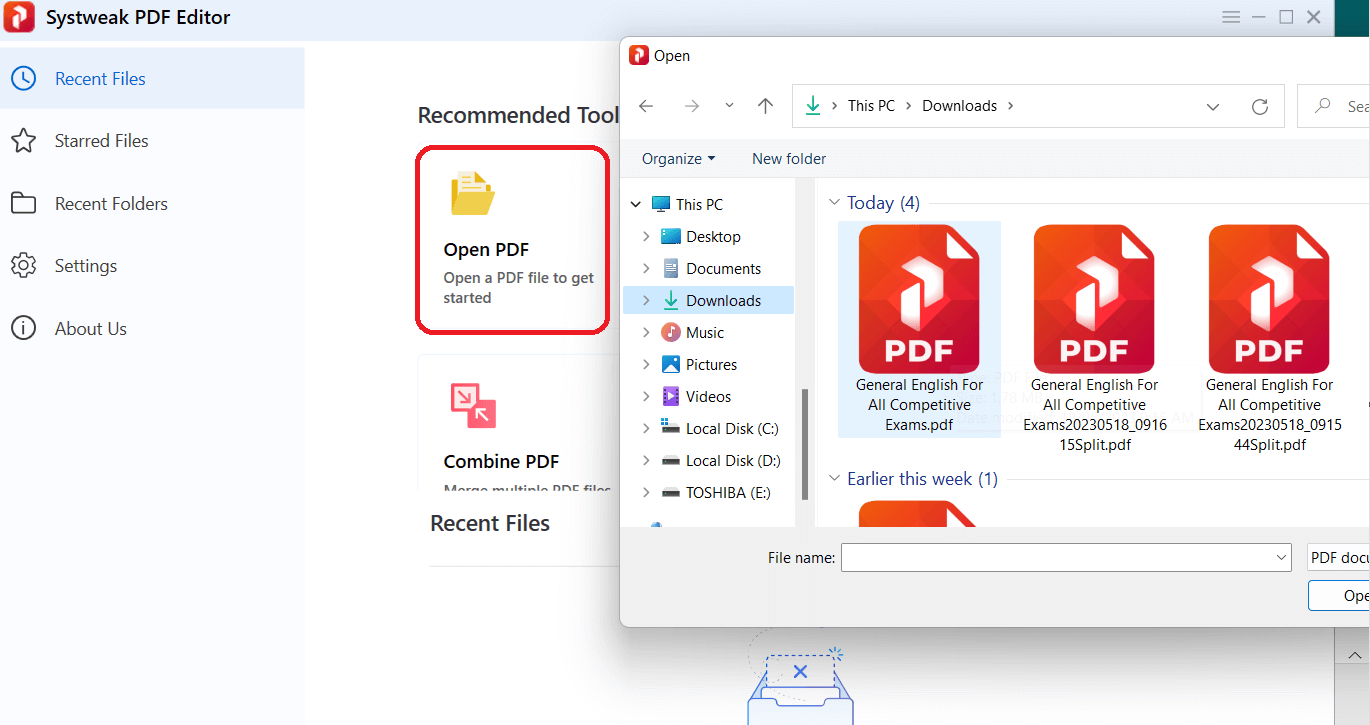Select Local Disk (C:) in navigation tree

point(731,429)
